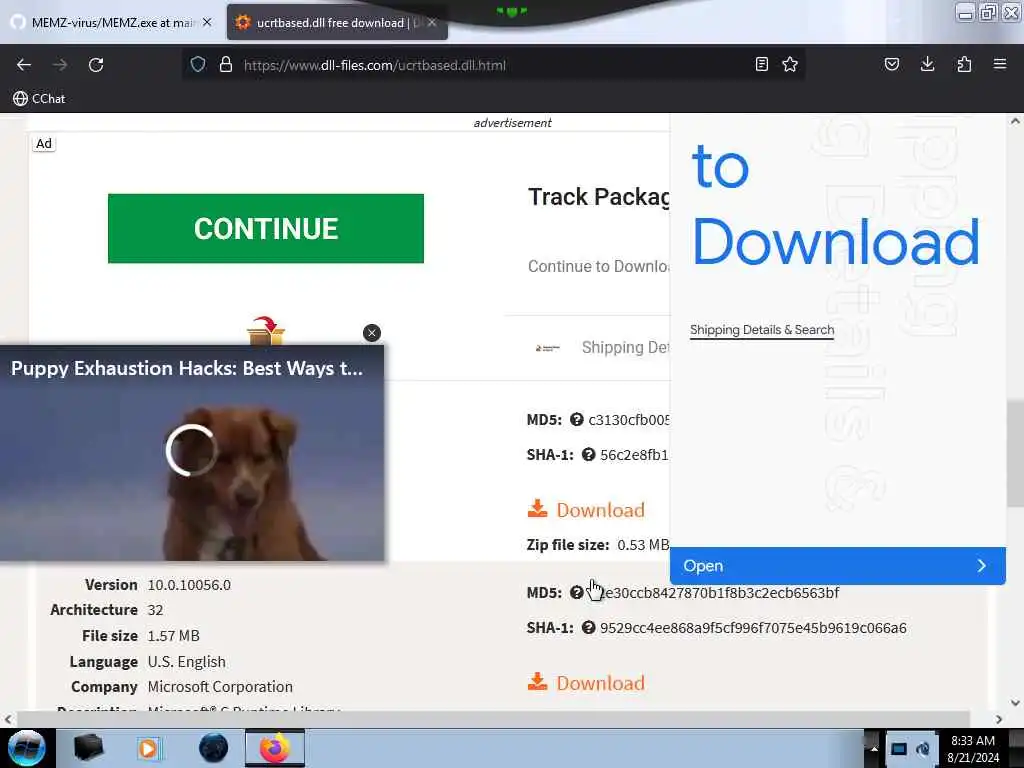Click the Language value U.S. English
The width and height of the screenshot is (1024, 768).
(187, 662)
